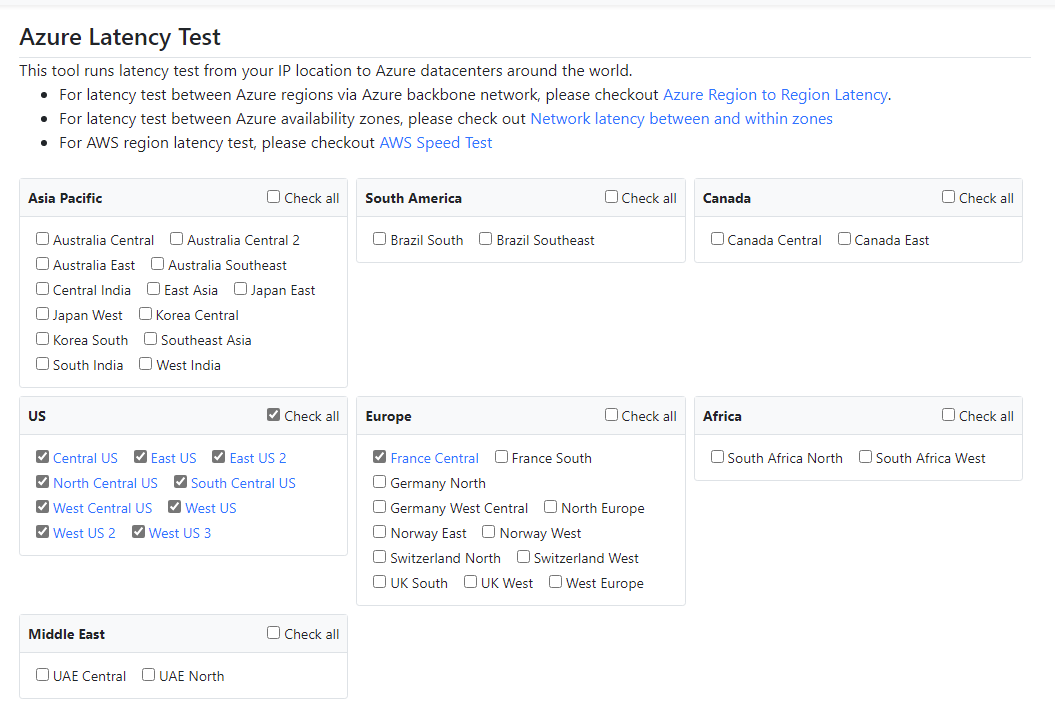1055x704 pixels.
Task: Open the West US 2 region link
Action: (x=85, y=532)
